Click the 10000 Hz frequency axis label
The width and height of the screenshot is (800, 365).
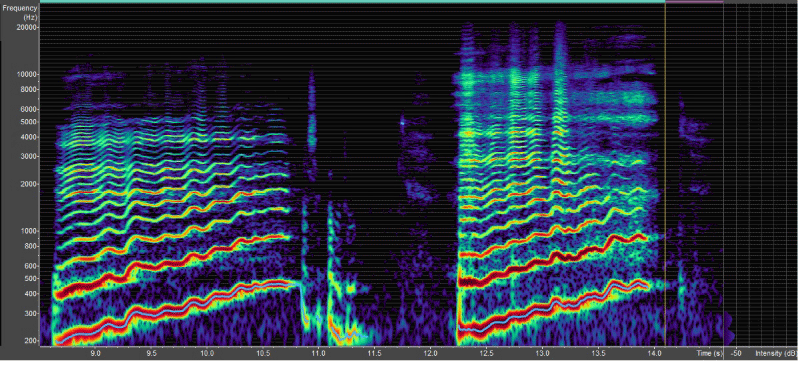28,75
